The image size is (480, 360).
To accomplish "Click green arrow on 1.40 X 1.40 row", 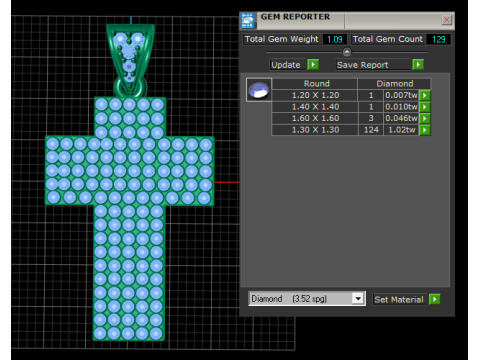I will (425, 107).
